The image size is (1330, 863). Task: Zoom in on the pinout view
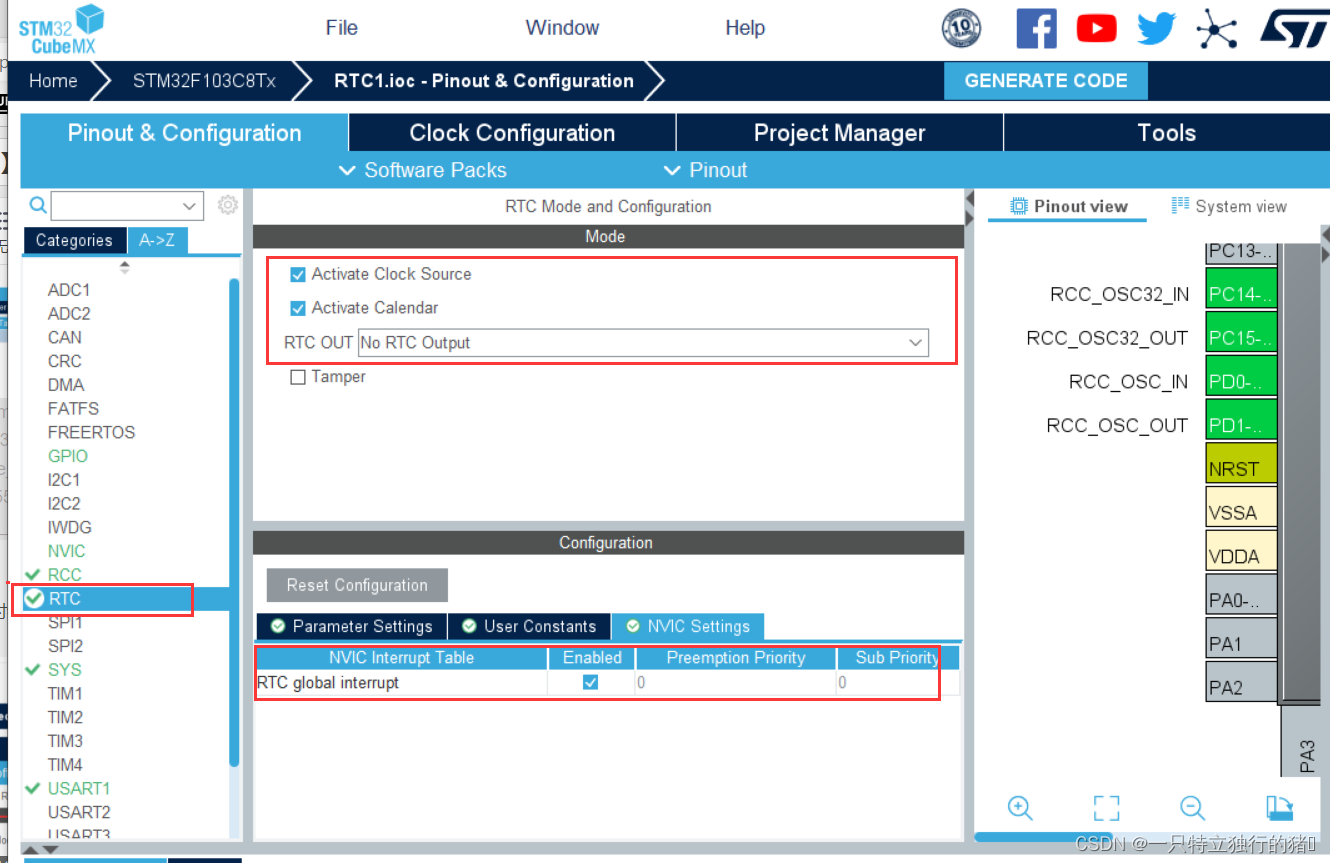click(1020, 807)
